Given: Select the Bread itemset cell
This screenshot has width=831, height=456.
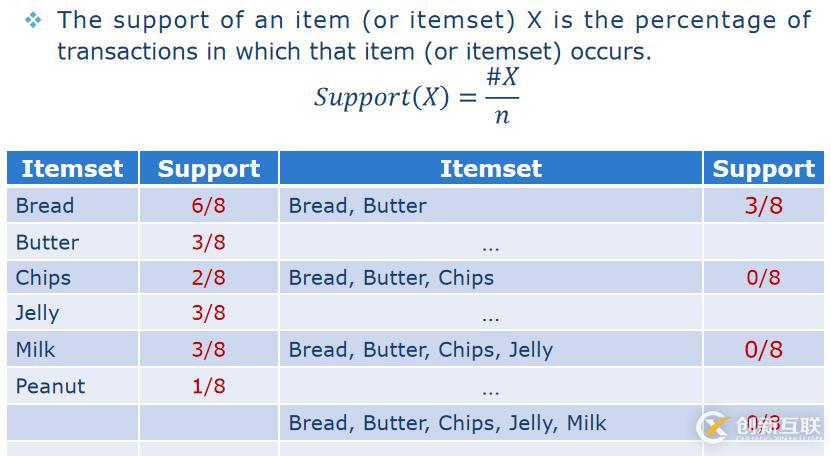Looking at the screenshot, I should coord(45,206).
